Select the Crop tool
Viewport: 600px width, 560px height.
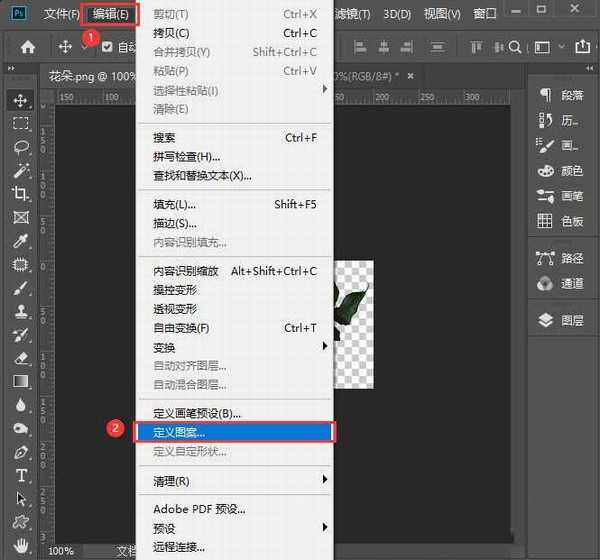coord(20,193)
